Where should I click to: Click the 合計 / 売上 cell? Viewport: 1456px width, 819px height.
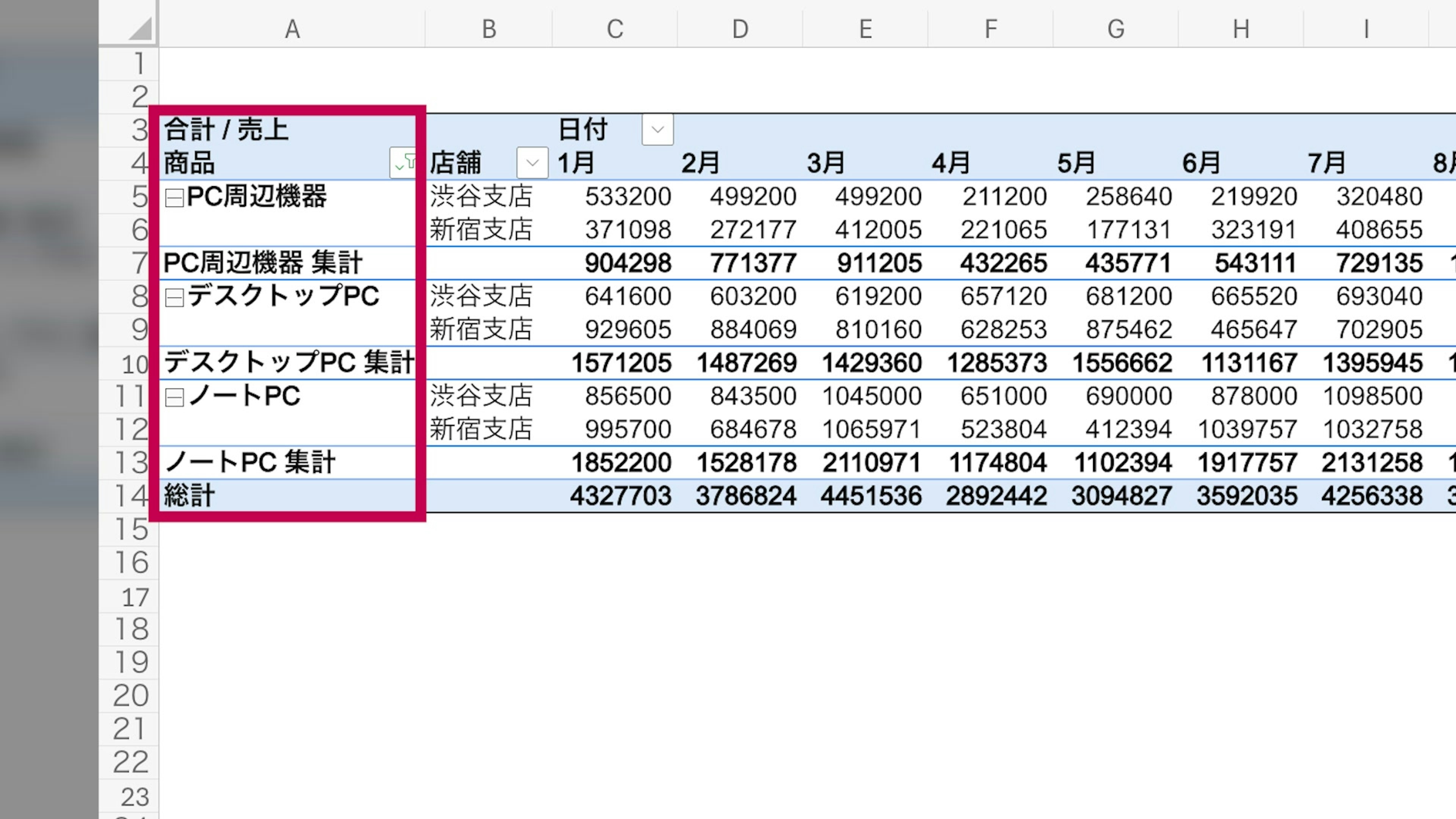click(x=226, y=129)
